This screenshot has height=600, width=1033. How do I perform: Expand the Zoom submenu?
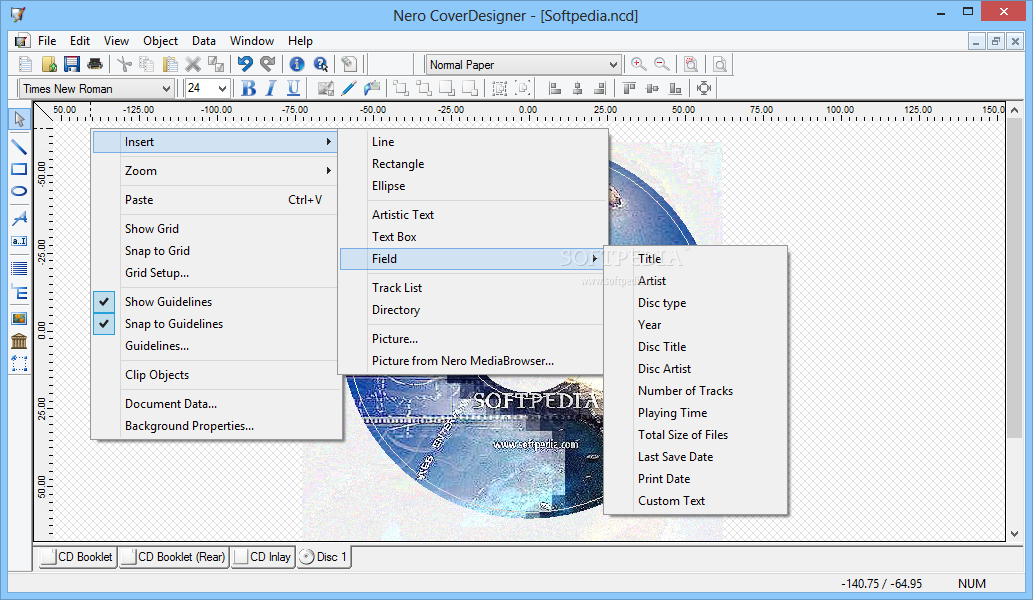click(217, 171)
